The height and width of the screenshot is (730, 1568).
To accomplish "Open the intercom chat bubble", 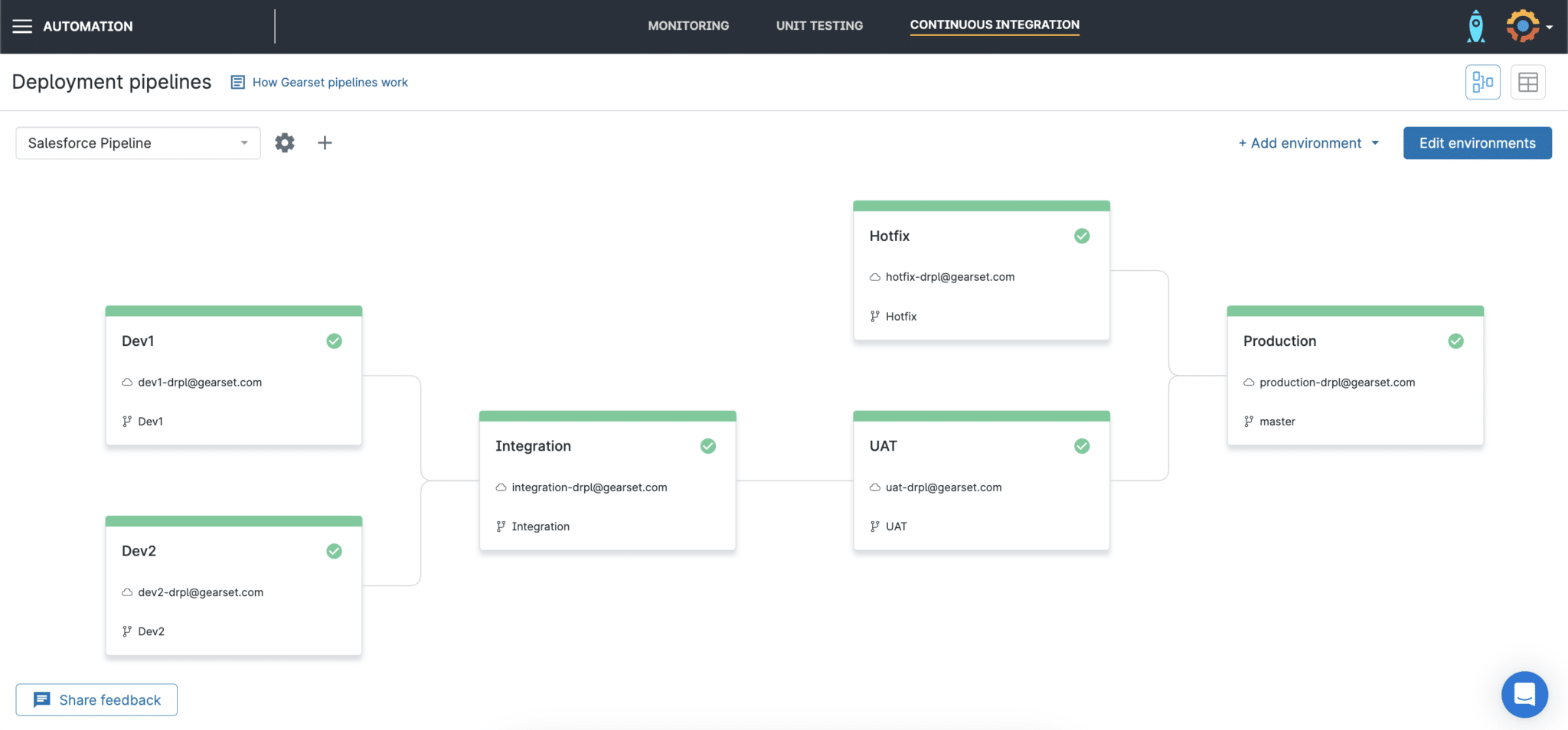I will pos(1524,694).
